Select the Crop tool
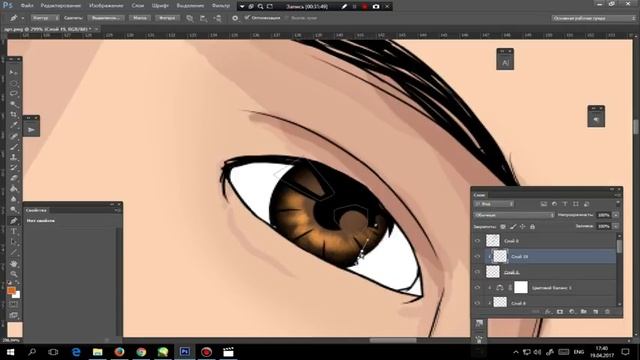The width and height of the screenshot is (640, 360). [x=13, y=115]
